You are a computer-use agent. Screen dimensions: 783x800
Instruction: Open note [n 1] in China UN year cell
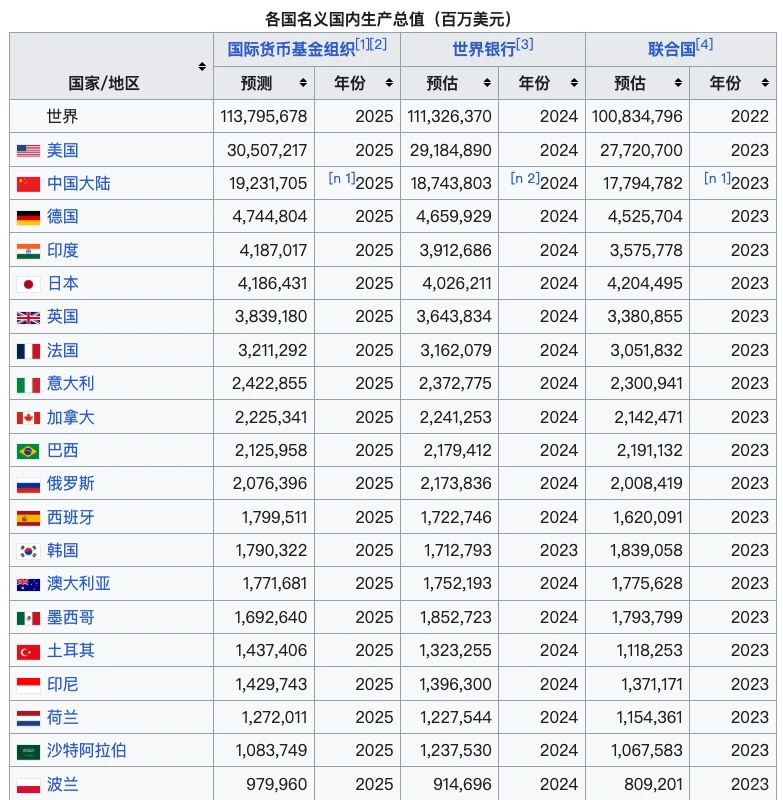pos(717,178)
